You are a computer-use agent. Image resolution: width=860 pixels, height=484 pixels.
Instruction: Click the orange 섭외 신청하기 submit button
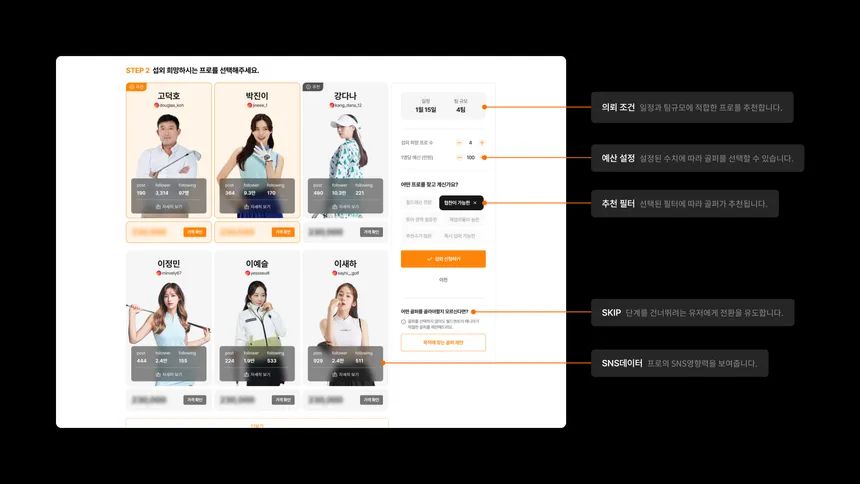click(443, 259)
